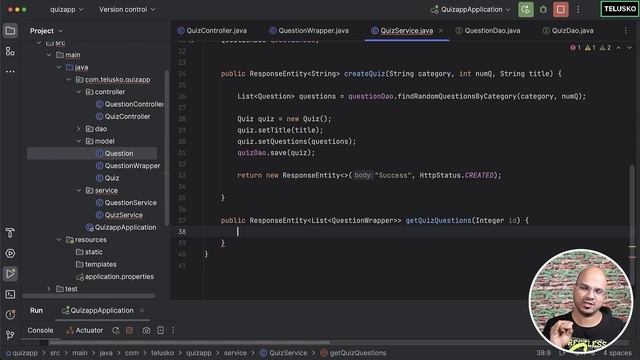Expand the test folder
The image size is (640, 360).
pos(49,289)
